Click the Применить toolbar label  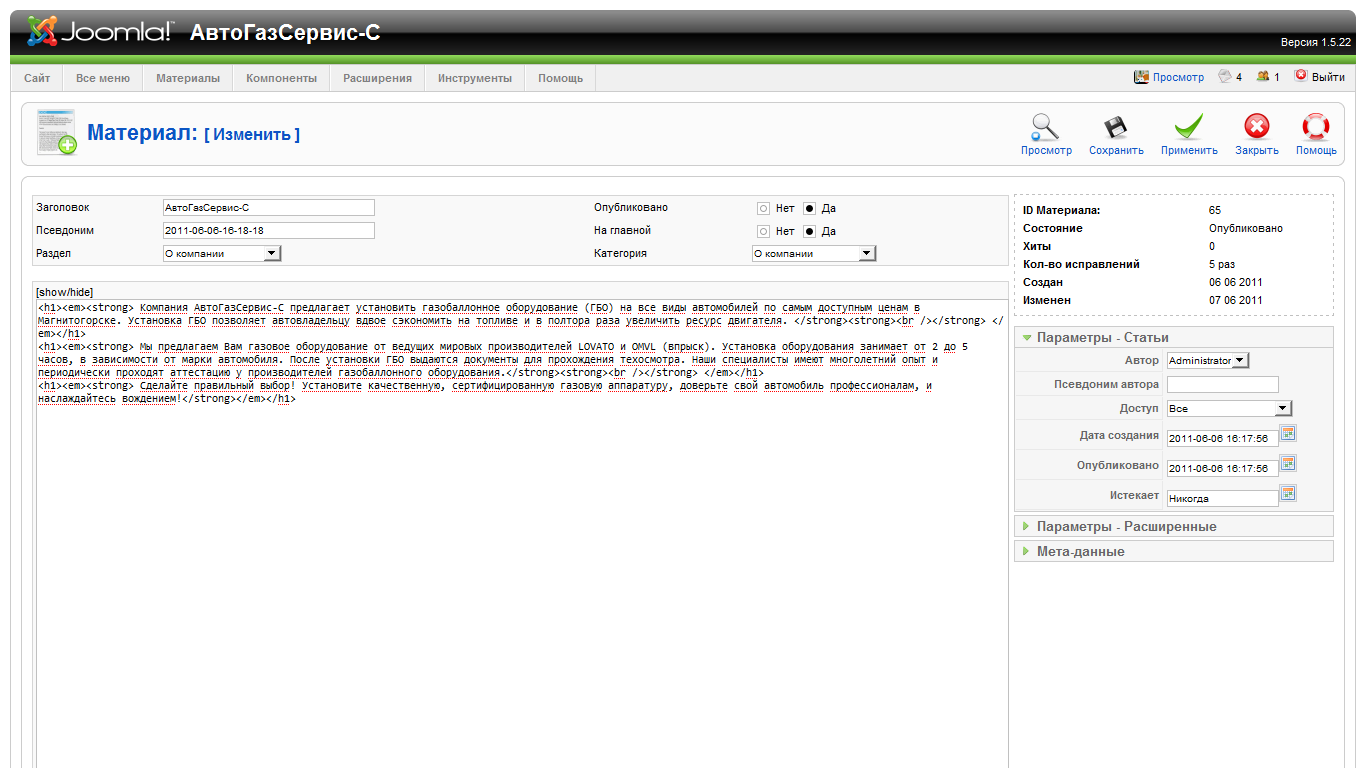pos(1189,150)
